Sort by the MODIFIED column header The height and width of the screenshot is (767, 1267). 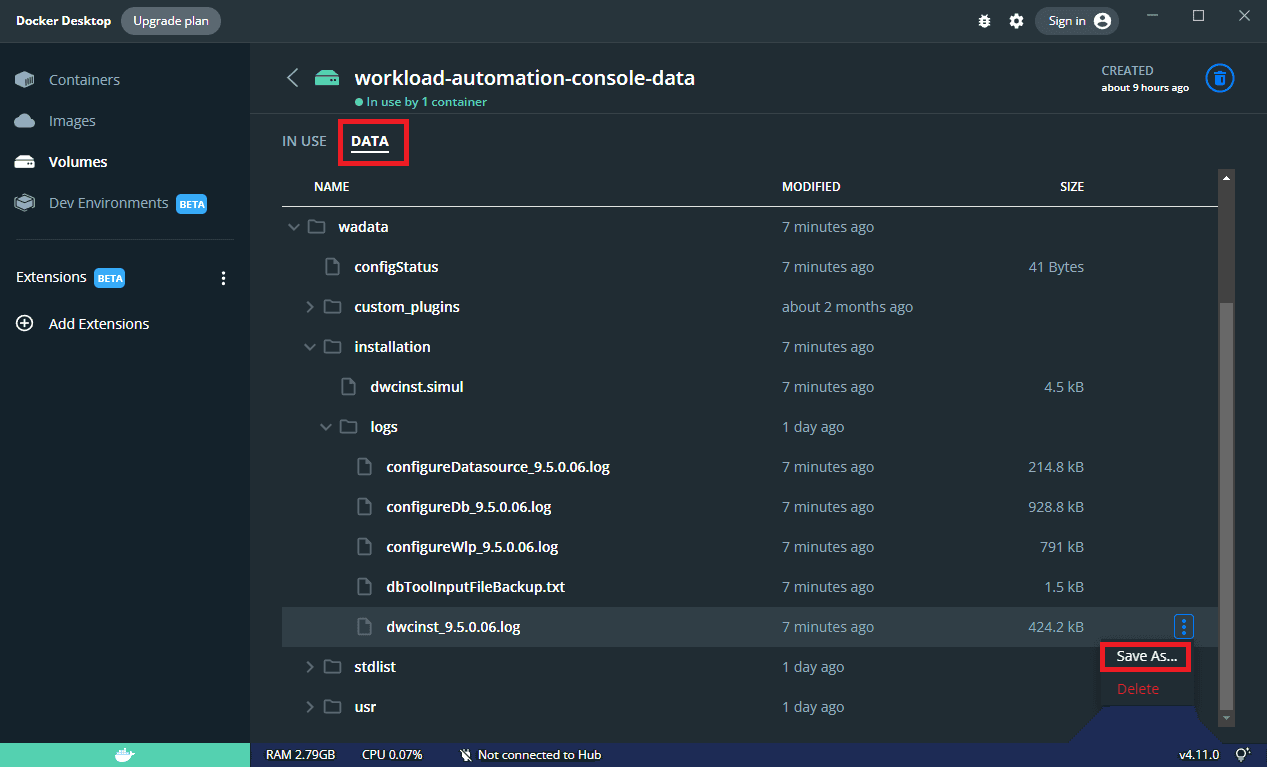tap(811, 187)
